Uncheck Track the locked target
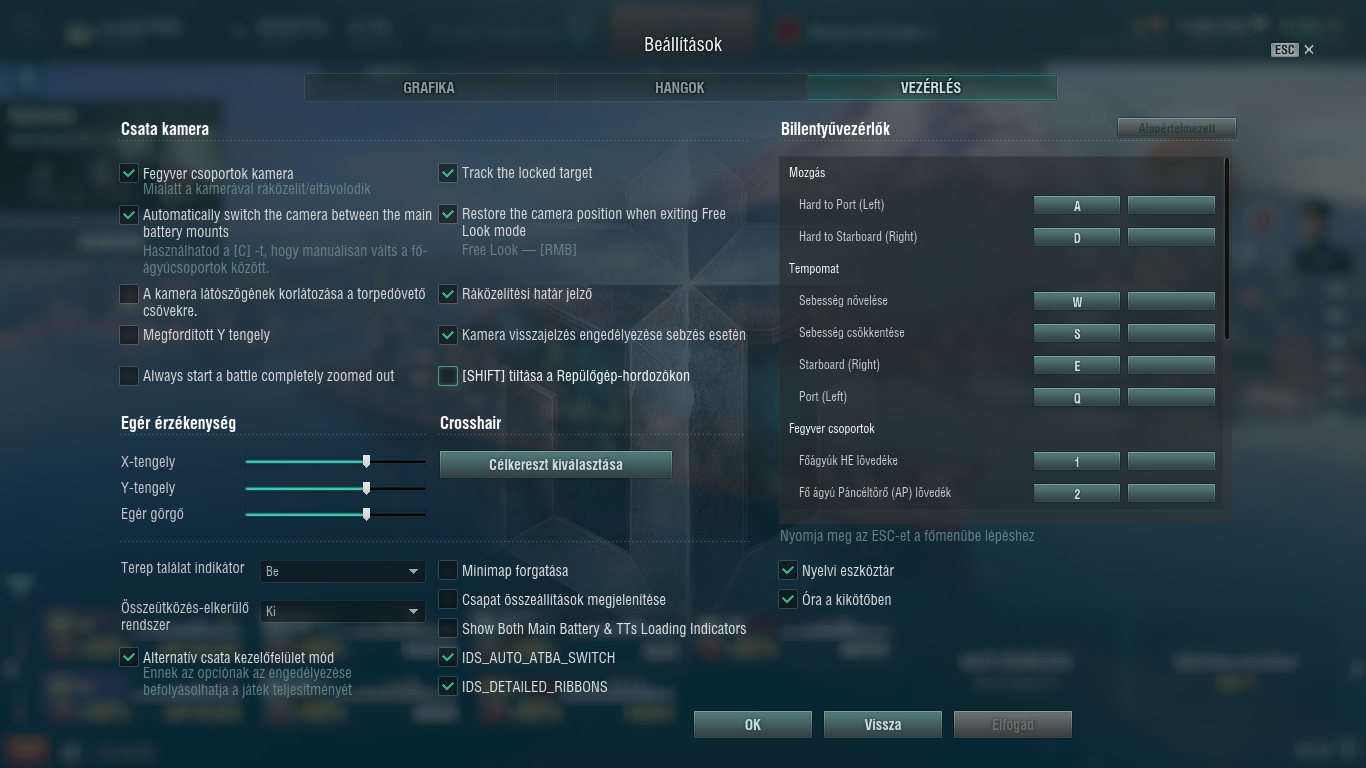This screenshot has width=1366, height=768. [448, 173]
